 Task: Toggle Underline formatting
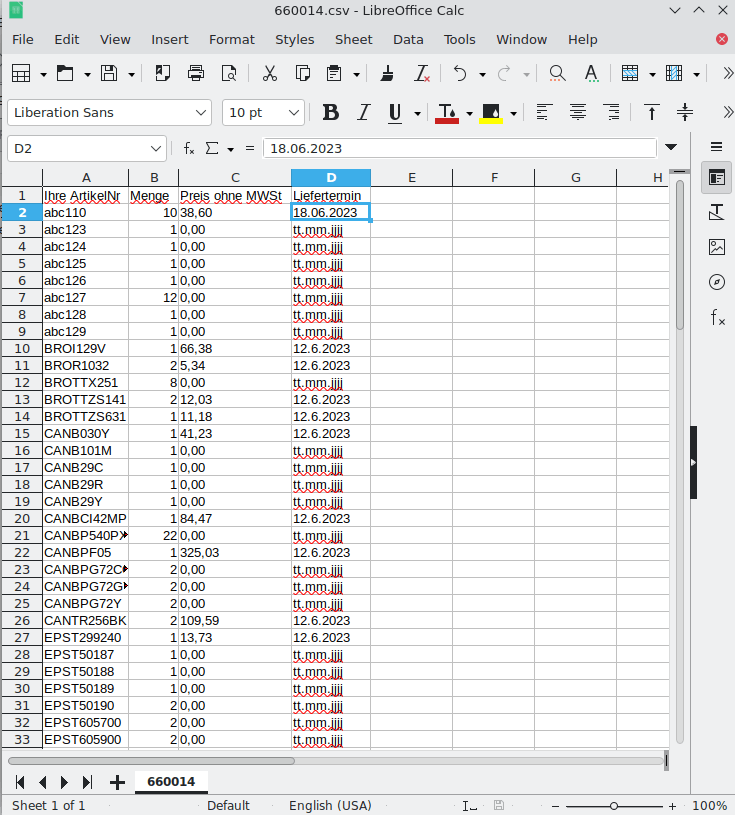395,112
